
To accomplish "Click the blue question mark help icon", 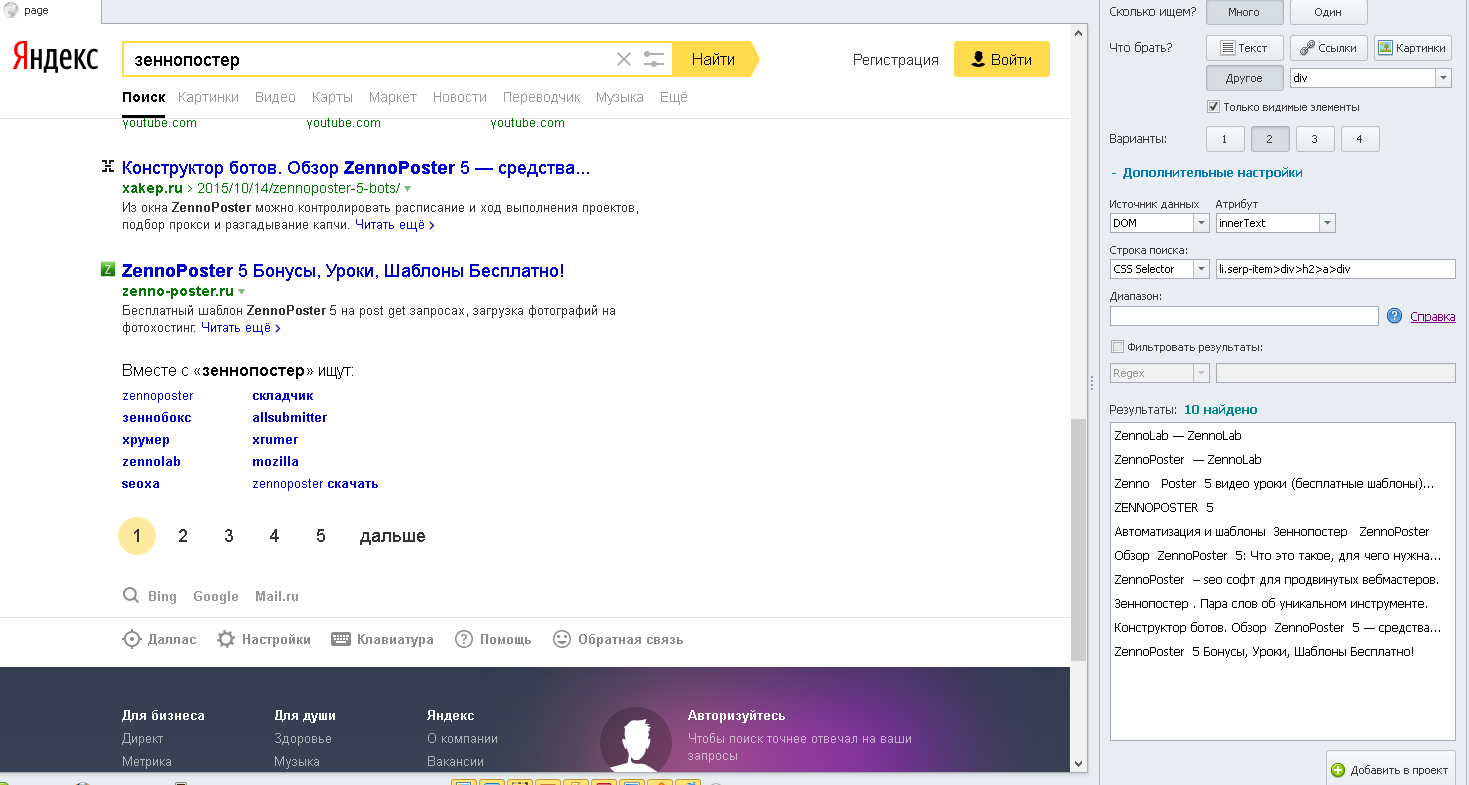I will (x=1395, y=316).
